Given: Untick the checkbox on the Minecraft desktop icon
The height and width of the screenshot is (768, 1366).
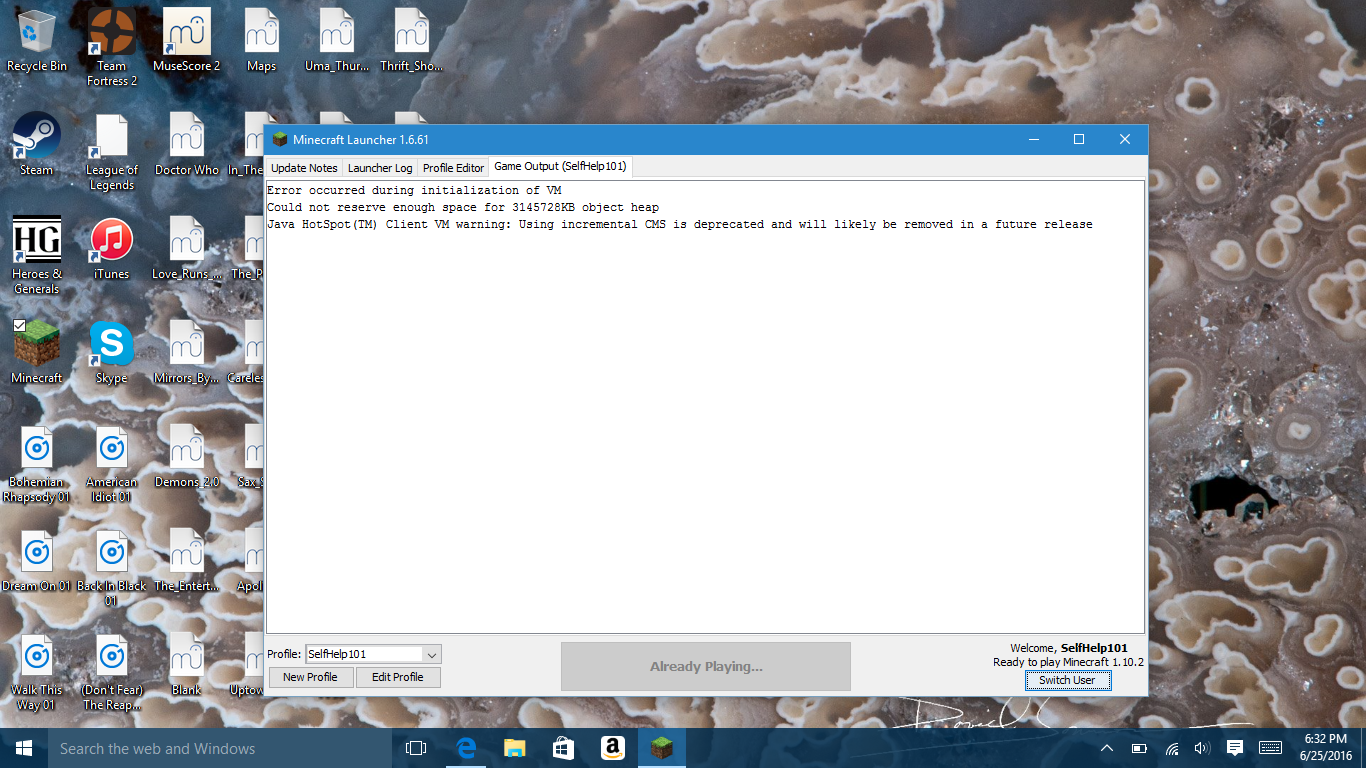Looking at the screenshot, I should (x=20, y=326).
